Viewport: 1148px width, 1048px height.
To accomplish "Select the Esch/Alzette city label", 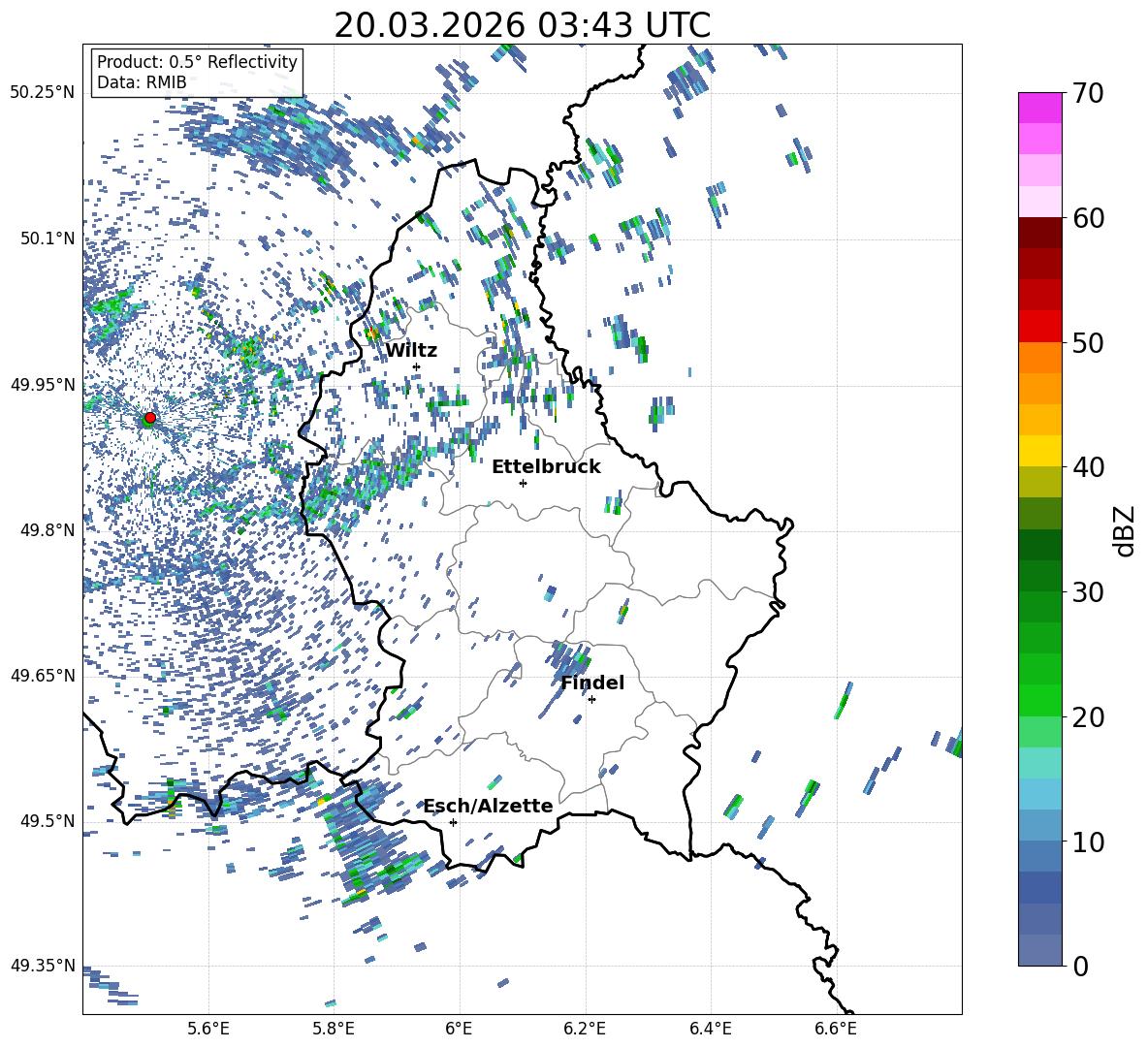I will [x=487, y=806].
